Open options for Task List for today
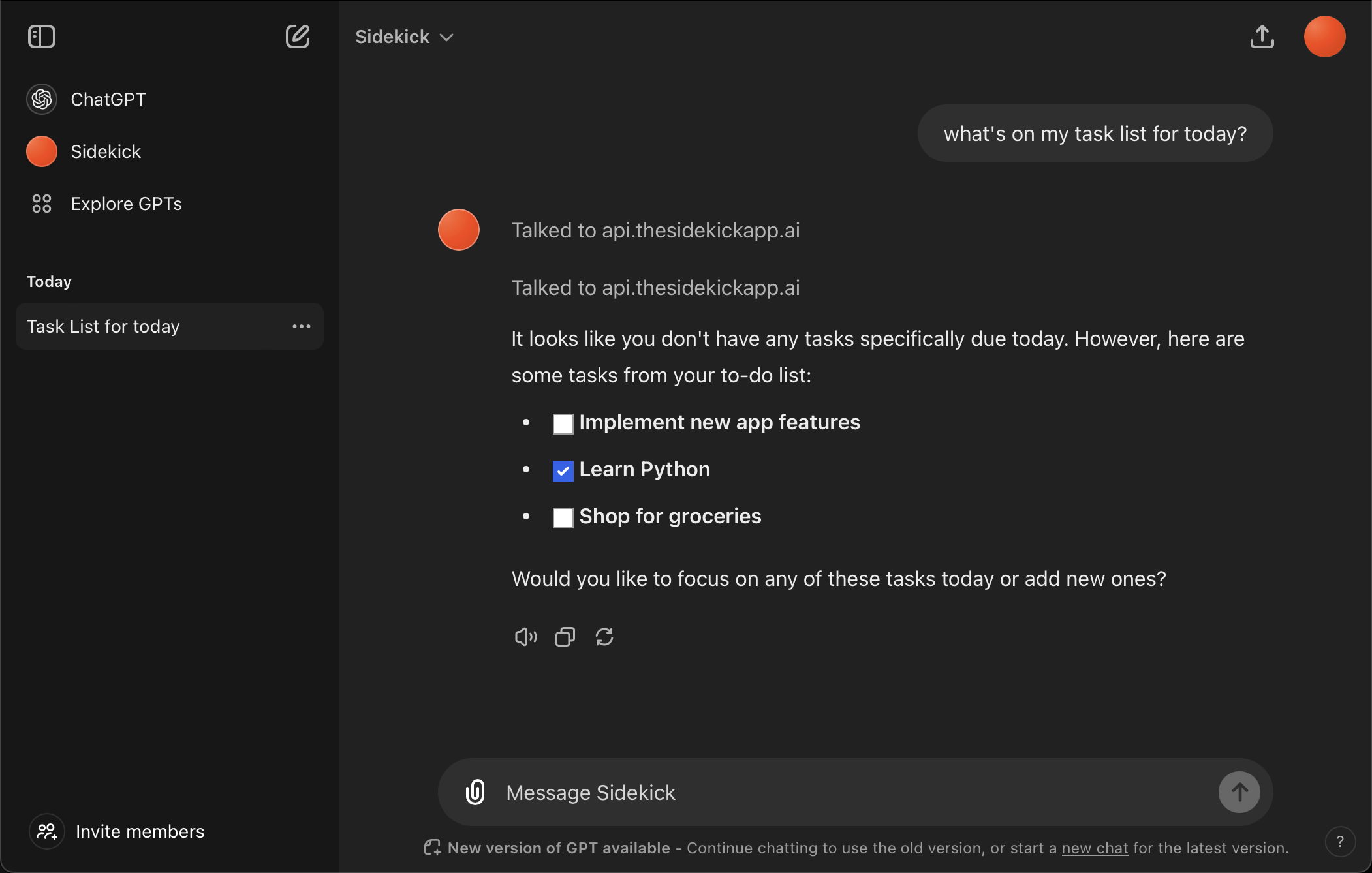 tap(301, 326)
